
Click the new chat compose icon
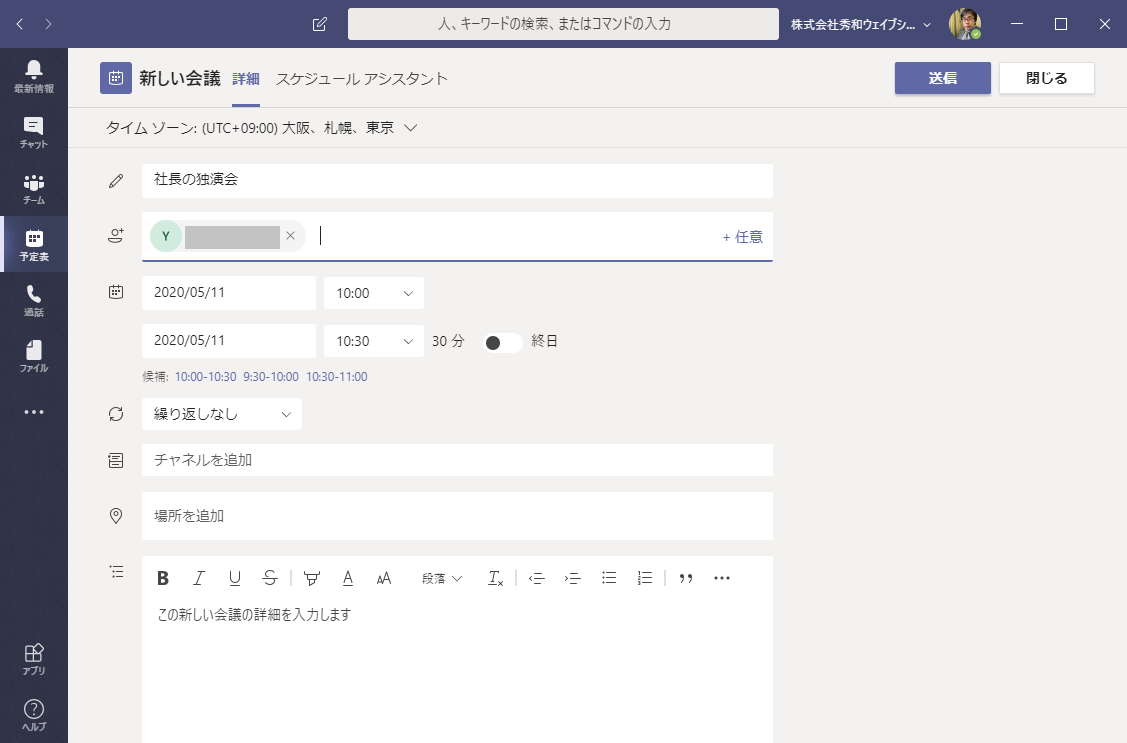pos(320,24)
